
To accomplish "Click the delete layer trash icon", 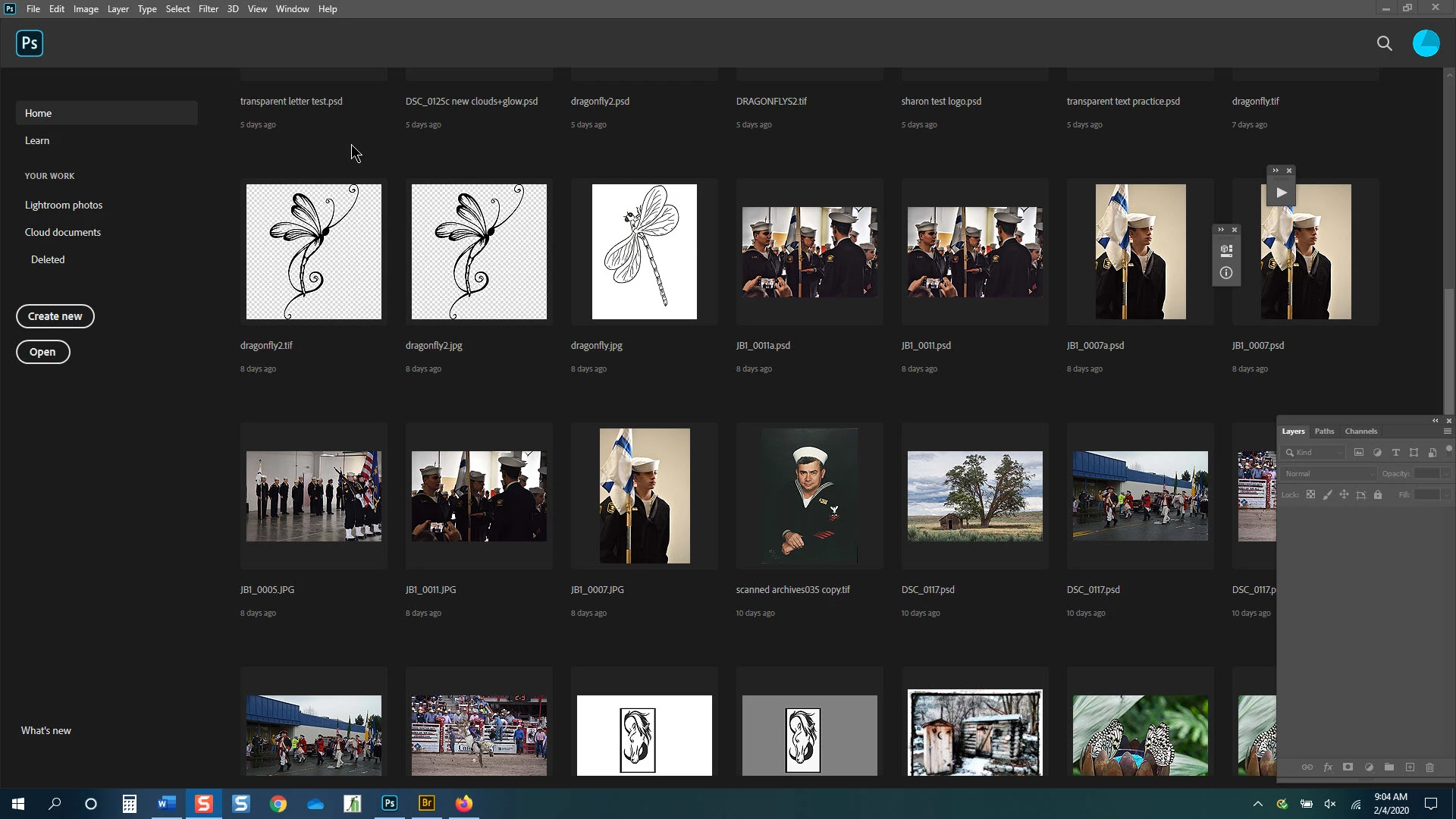I will [x=1429, y=767].
